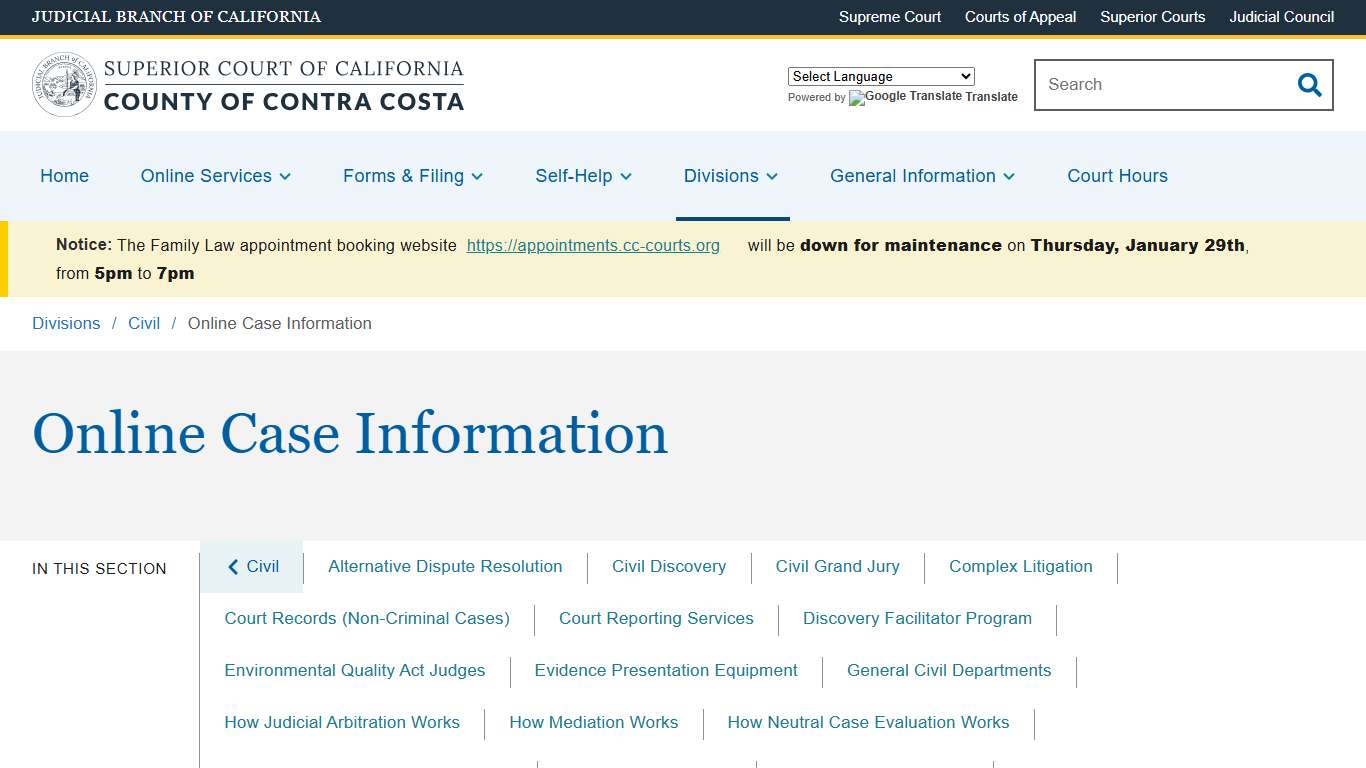Select the Forms & Filing menu
Screen dimensions: 1366x768
click(x=411, y=176)
